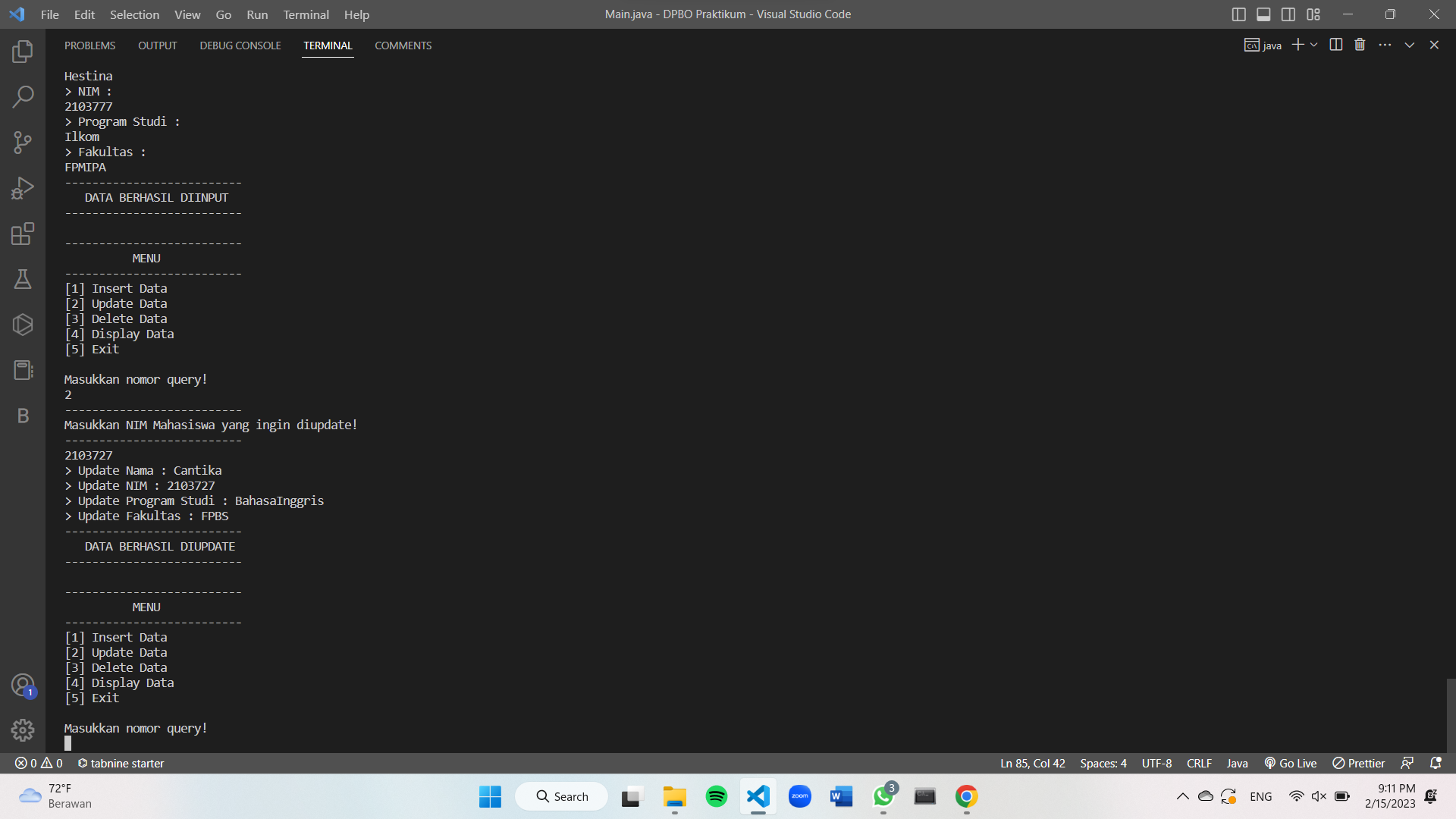Close the terminal panel
The height and width of the screenshot is (819, 1456).
1434,45
